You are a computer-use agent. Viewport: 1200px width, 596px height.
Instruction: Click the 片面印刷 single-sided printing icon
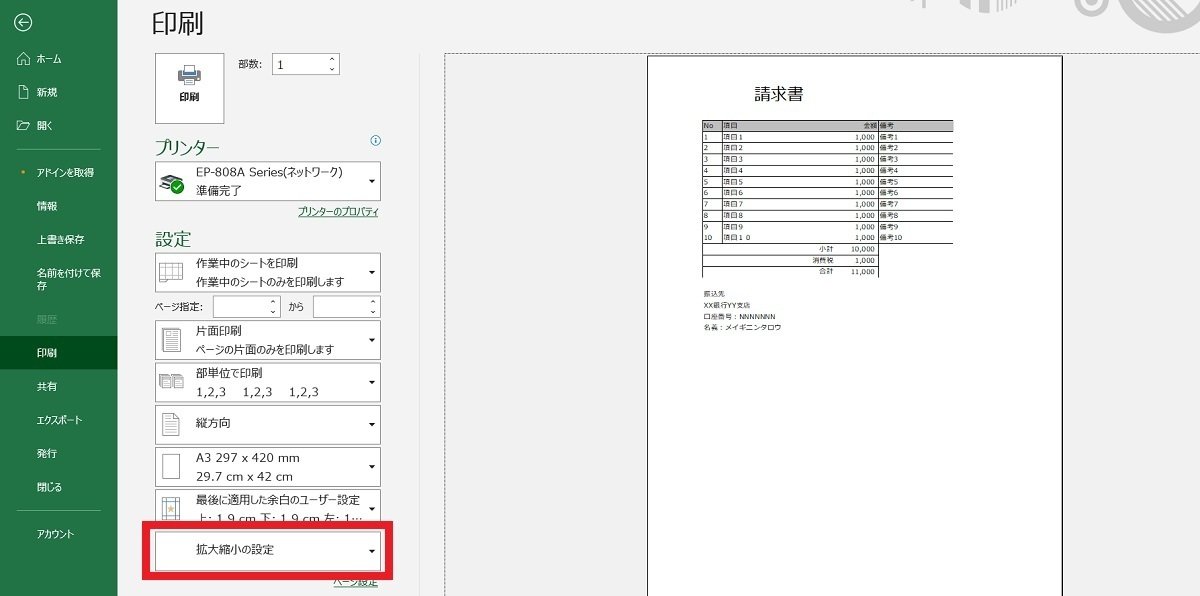pyautogui.click(x=170, y=340)
